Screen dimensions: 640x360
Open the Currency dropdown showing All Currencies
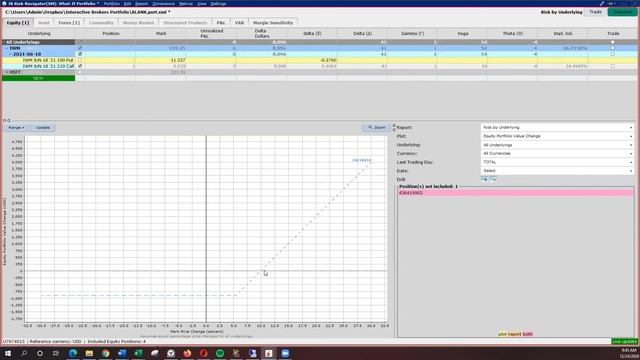[x=557, y=153]
